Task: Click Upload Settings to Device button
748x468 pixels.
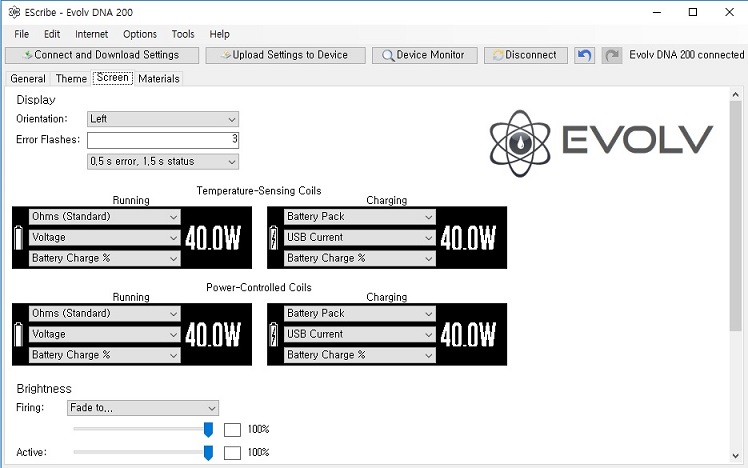Action: tap(285, 55)
